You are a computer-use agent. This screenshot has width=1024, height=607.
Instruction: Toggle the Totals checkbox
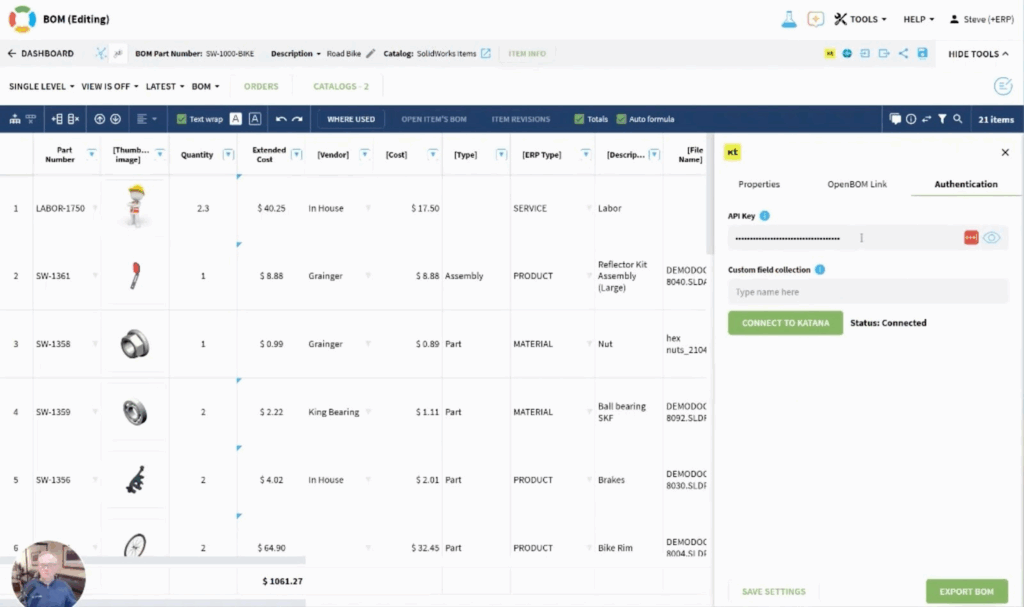(580, 119)
